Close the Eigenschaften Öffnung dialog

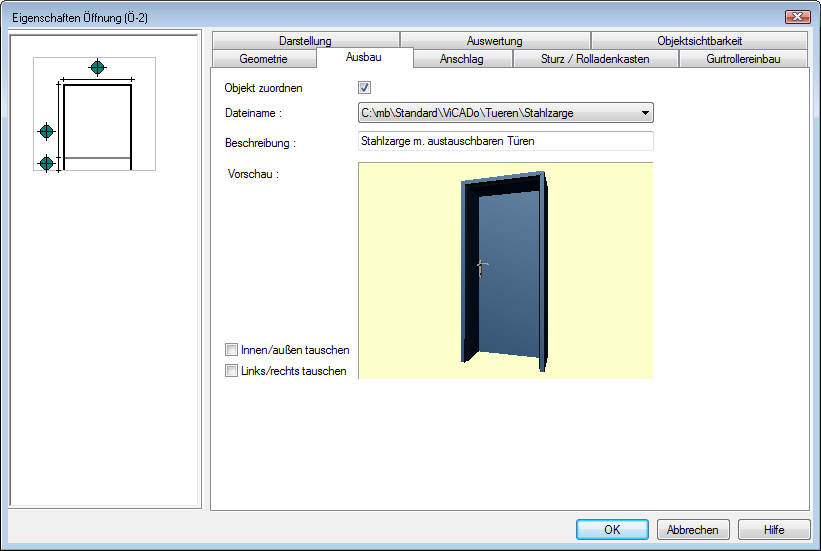pos(797,17)
